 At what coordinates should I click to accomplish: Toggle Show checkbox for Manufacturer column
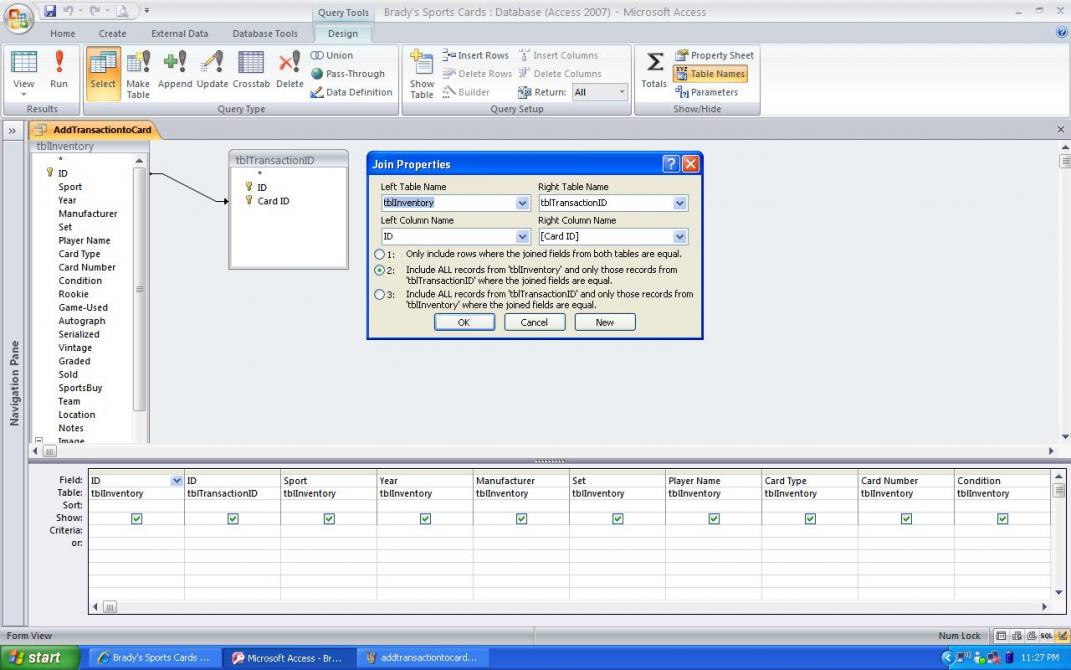click(522, 519)
